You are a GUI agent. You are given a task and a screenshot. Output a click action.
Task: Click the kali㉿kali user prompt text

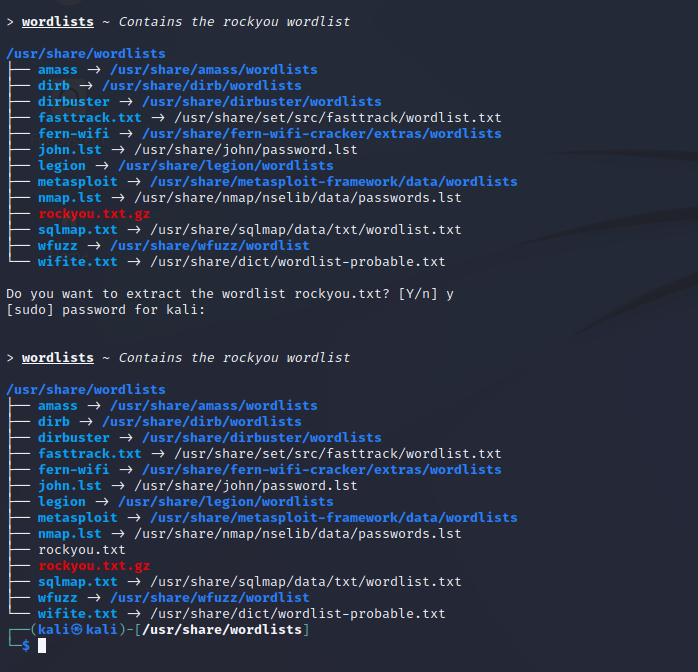tap(77, 629)
